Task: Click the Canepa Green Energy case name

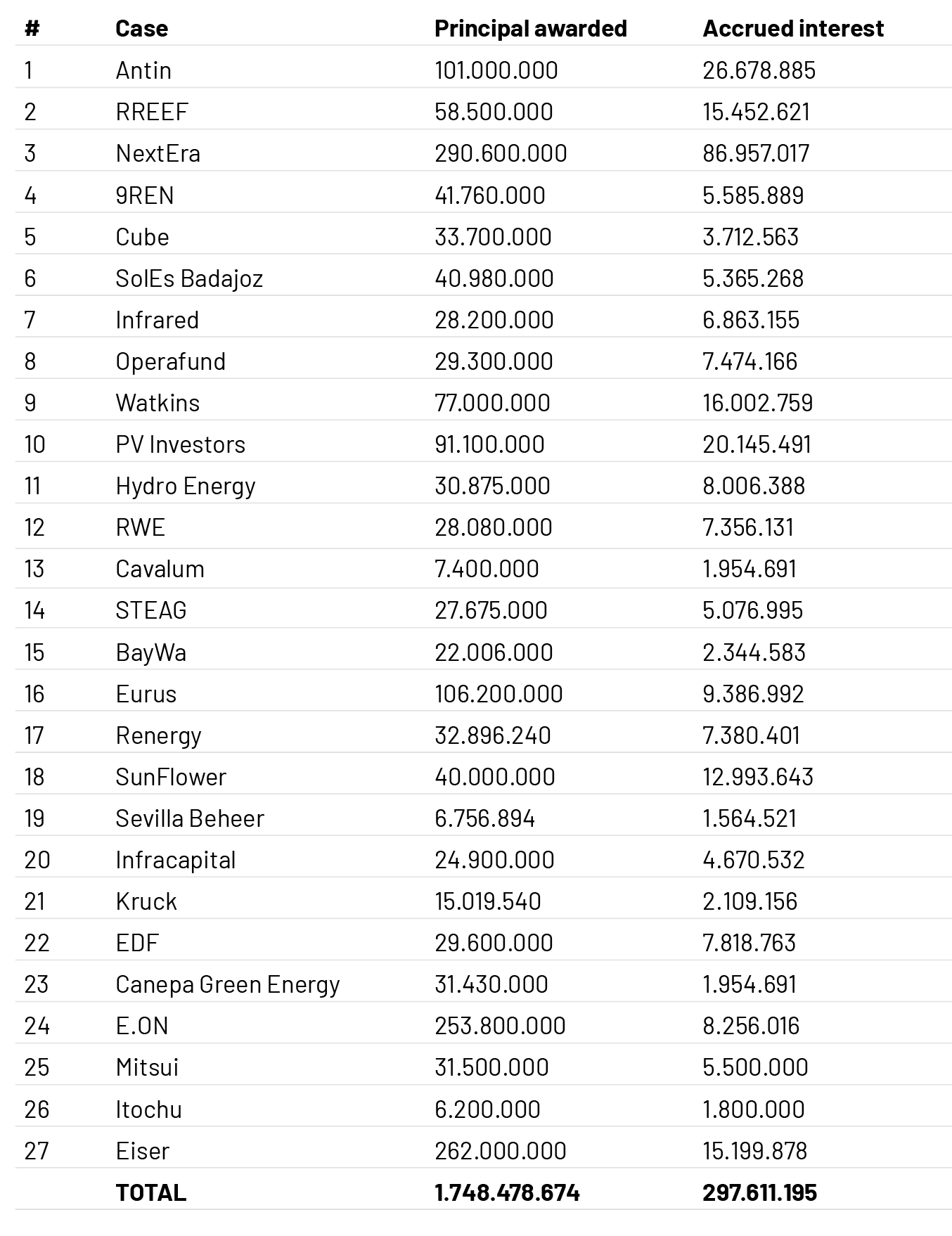Action: coord(228,984)
